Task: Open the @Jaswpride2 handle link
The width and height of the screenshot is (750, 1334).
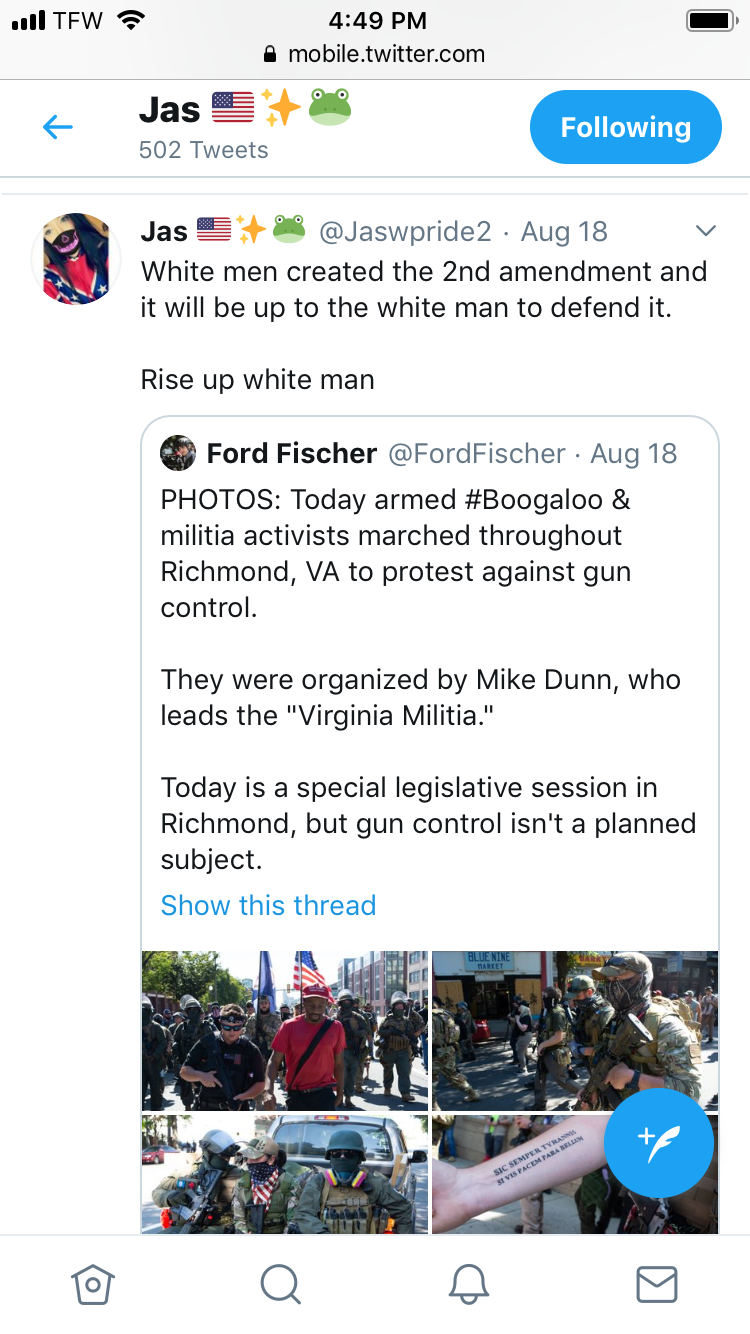Action: (x=405, y=232)
